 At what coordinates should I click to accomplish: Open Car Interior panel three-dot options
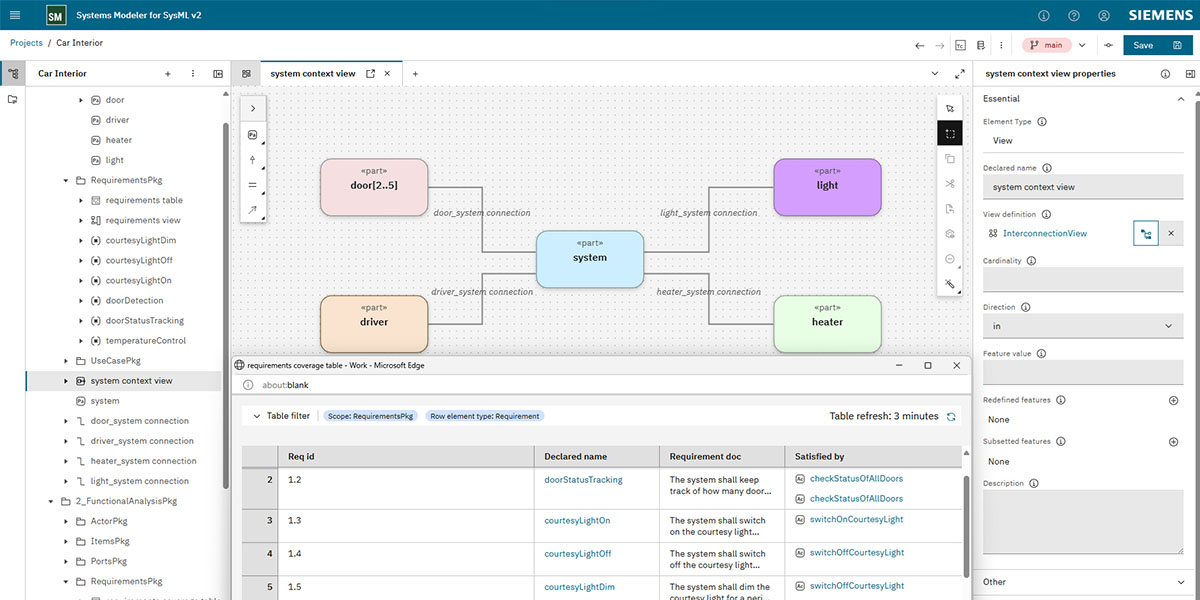pos(193,73)
